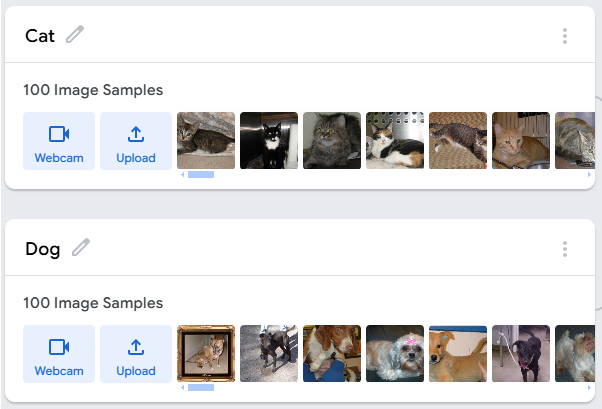This screenshot has width=602, height=409.
Task: Click the Cat class name label
Action: pos(40,36)
